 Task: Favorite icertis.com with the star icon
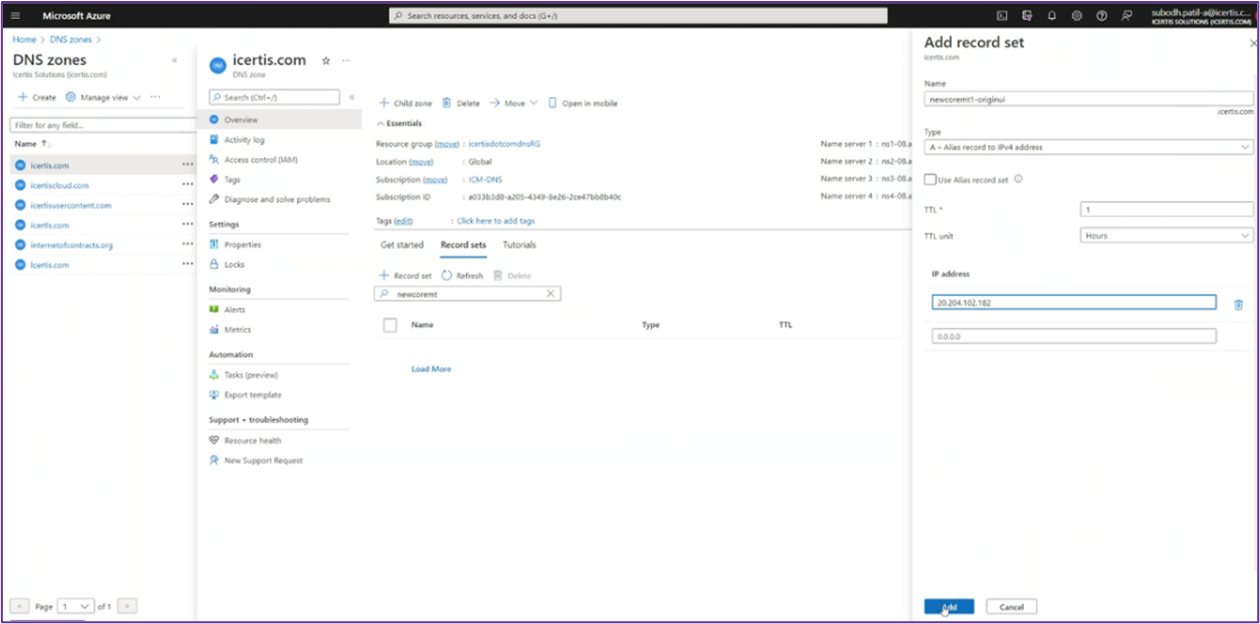(x=326, y=61)
